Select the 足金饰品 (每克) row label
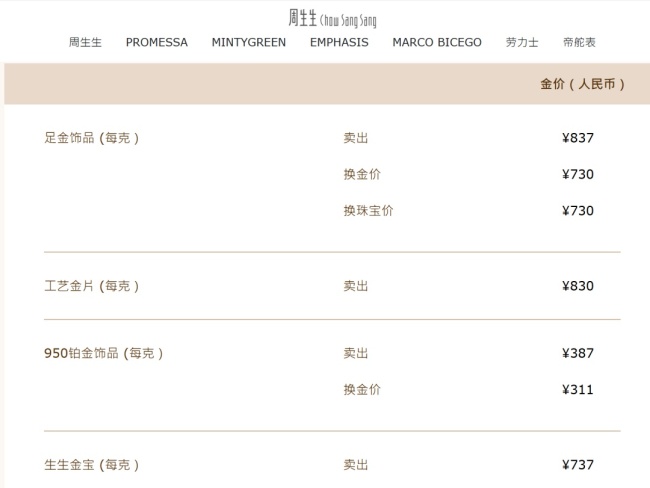 (x=92, y=138)
